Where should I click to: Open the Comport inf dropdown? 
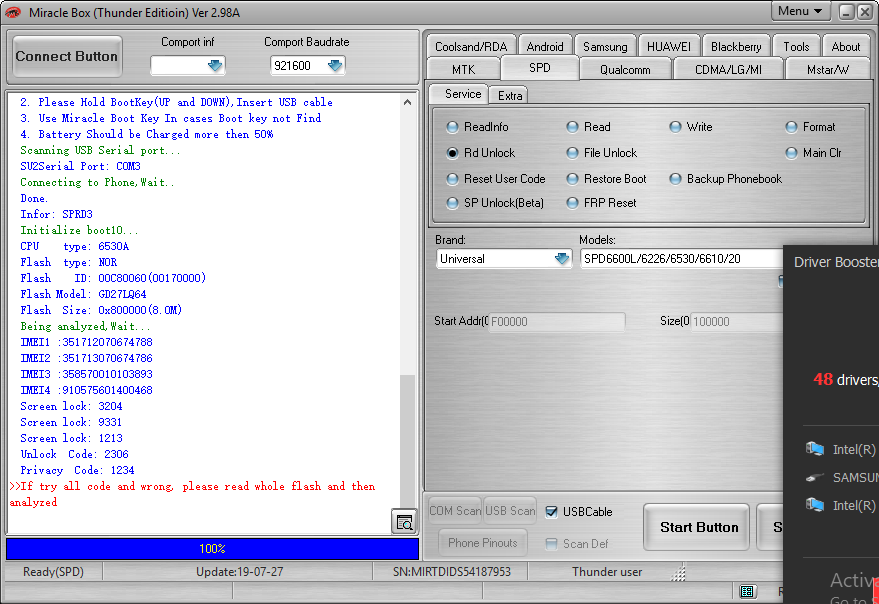[215, 66]
